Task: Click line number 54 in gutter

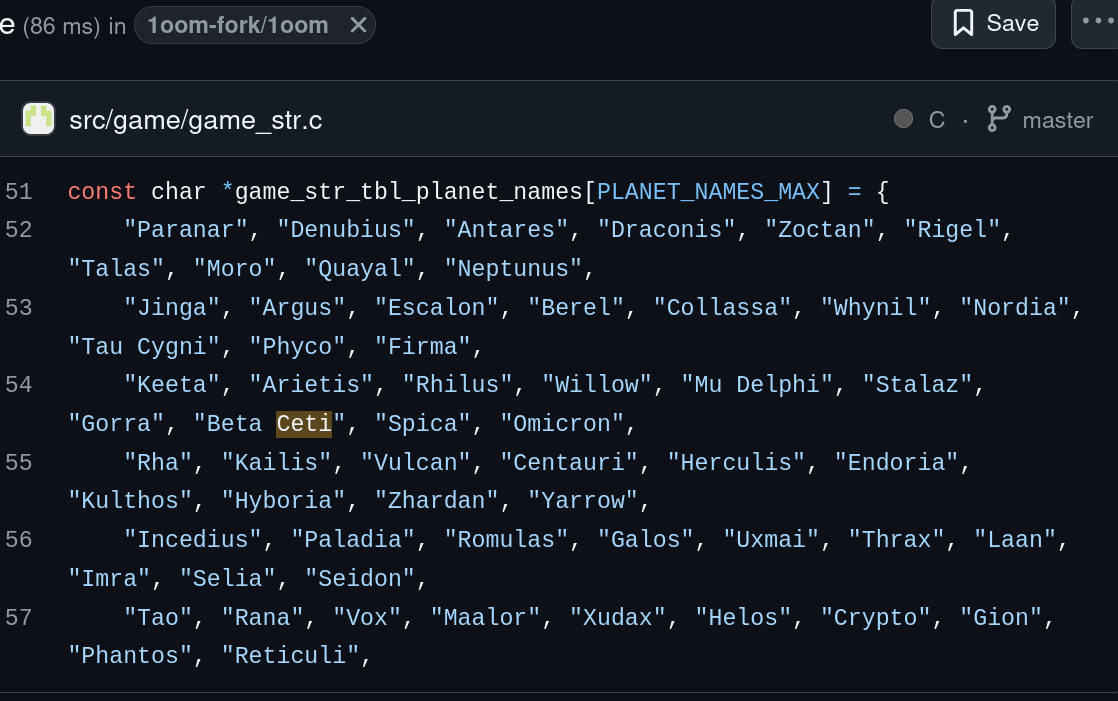Action: coord(19,384)
